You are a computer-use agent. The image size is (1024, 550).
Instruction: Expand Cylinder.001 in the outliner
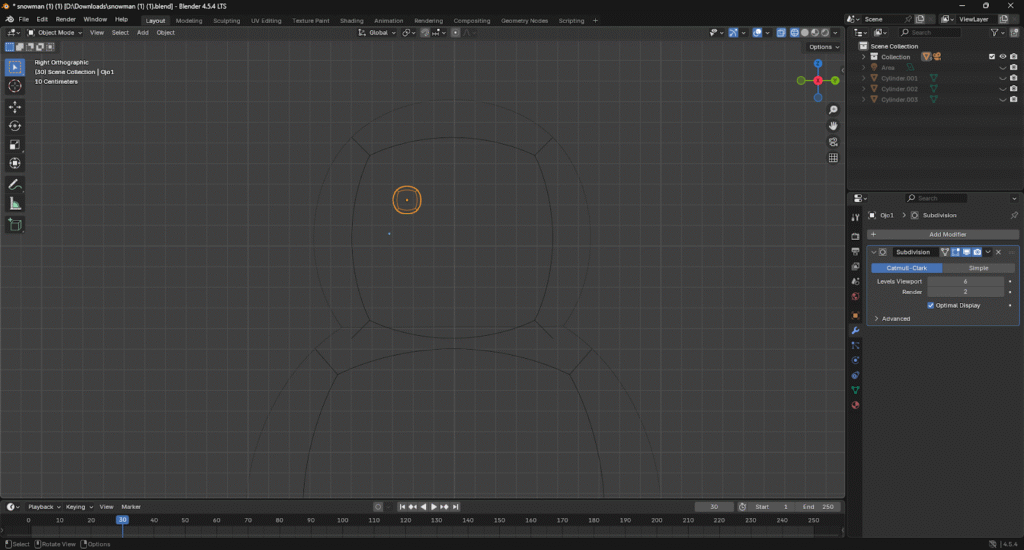864,78
